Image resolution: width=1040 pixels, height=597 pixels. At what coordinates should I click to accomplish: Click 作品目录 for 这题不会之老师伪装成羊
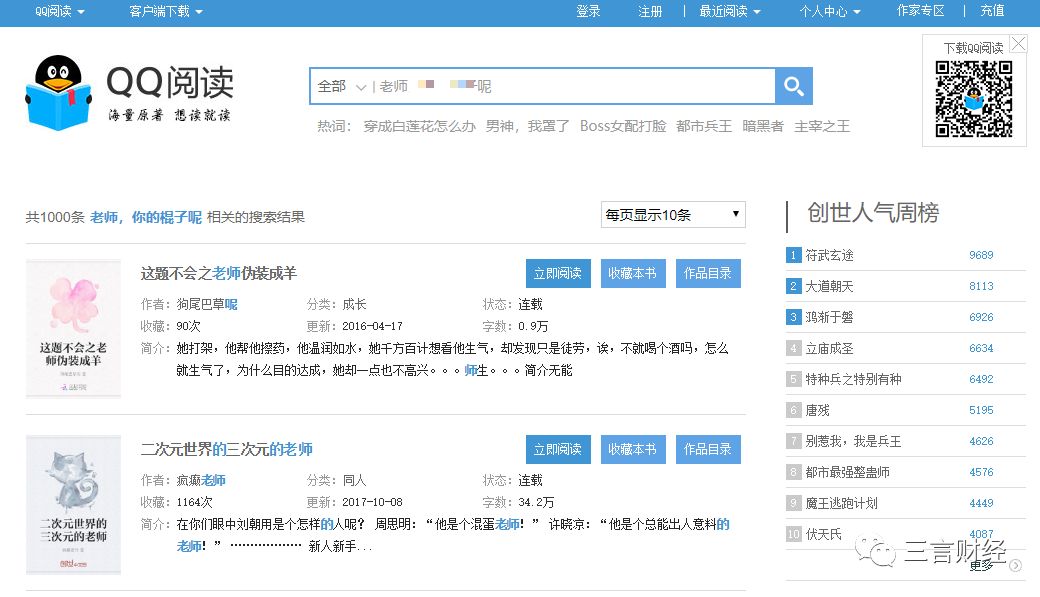click(x=708, y=273)
